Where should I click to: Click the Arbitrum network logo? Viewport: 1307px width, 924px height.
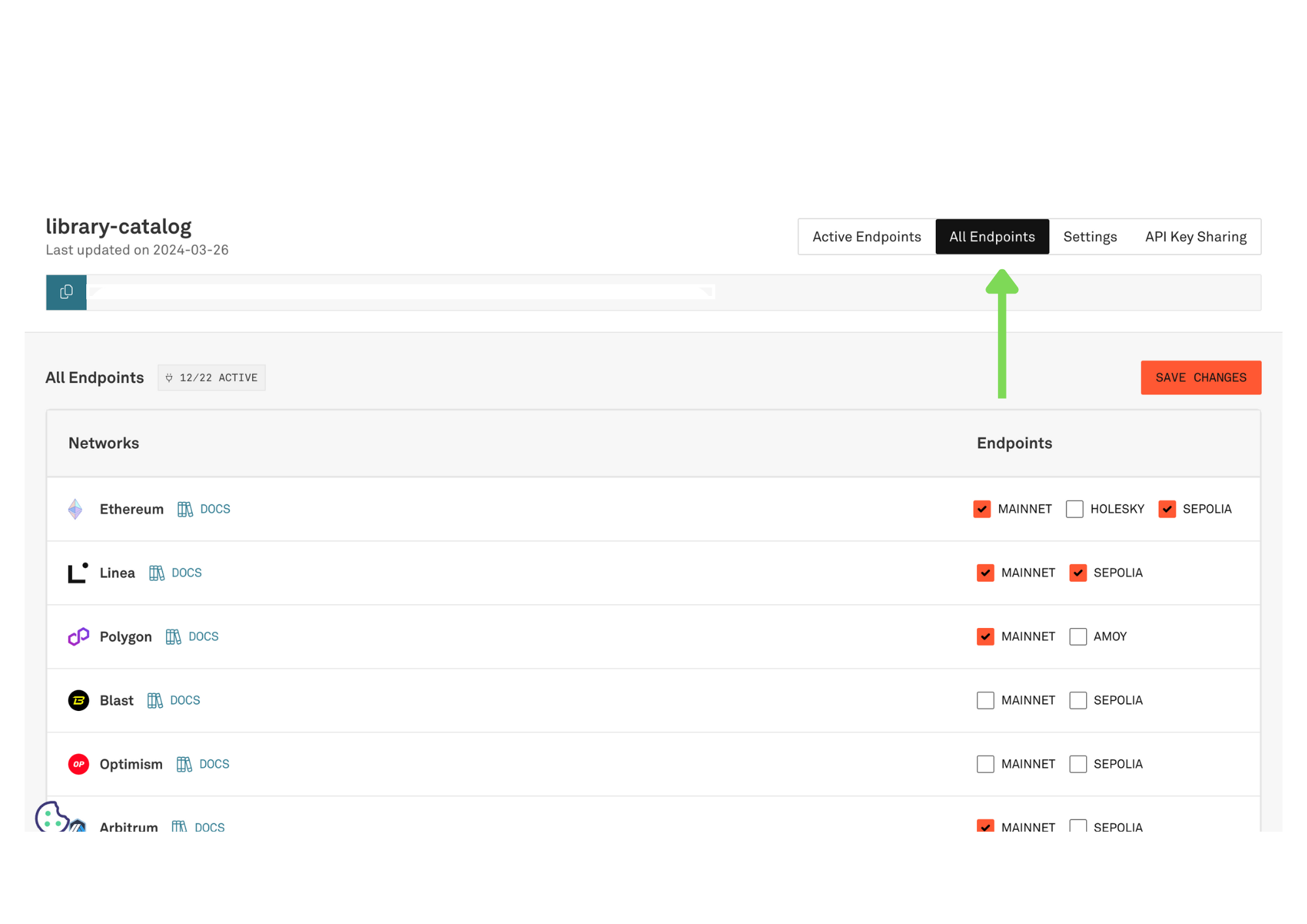pos(78,825)
